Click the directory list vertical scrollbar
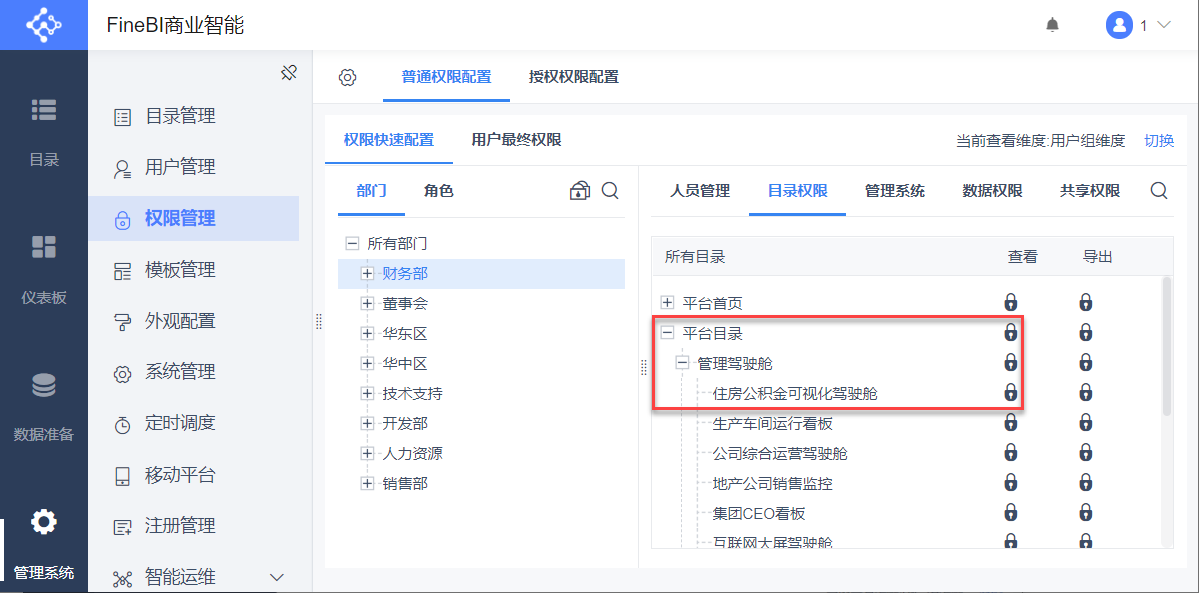 pyautogui.click(x=1166, y=345)
